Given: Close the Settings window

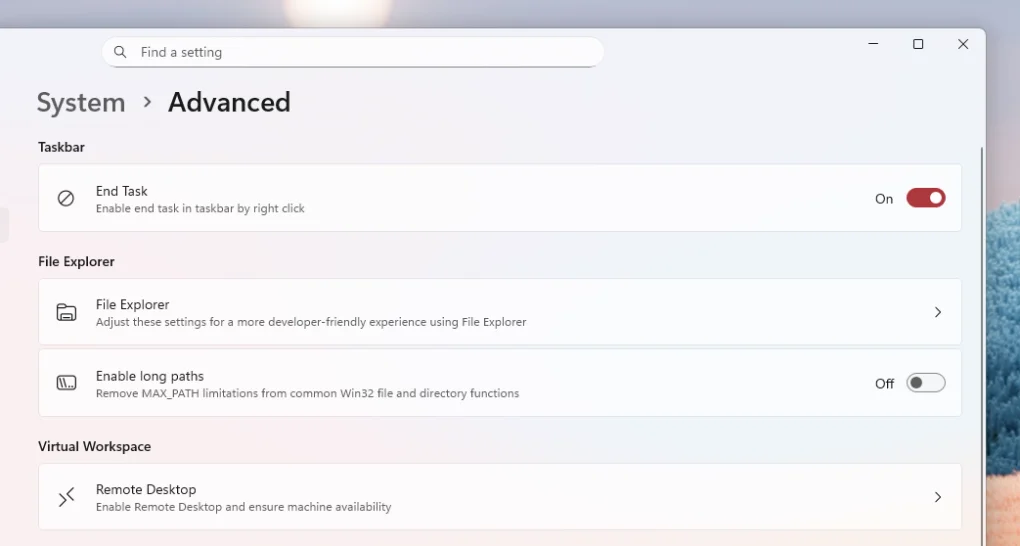Looking at the screenshot, I should [x=963, y=44].
